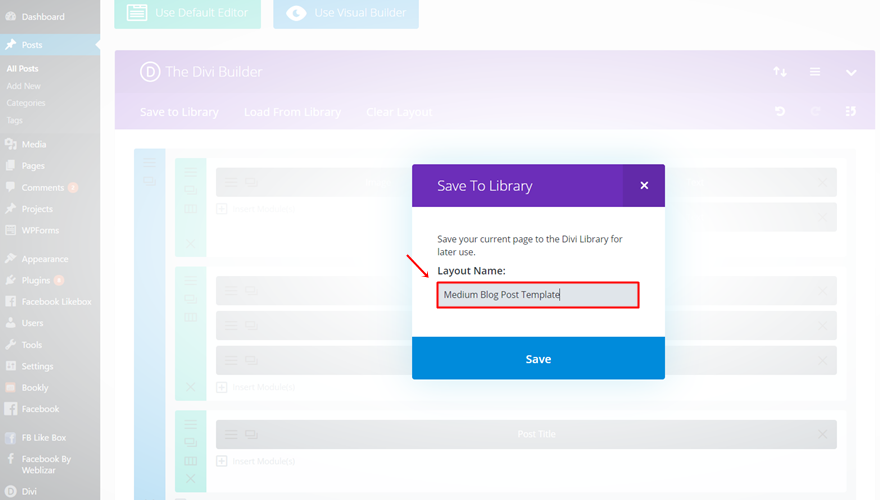
Task: Open Comments in sidebar
Action: [x=43, y=187]
